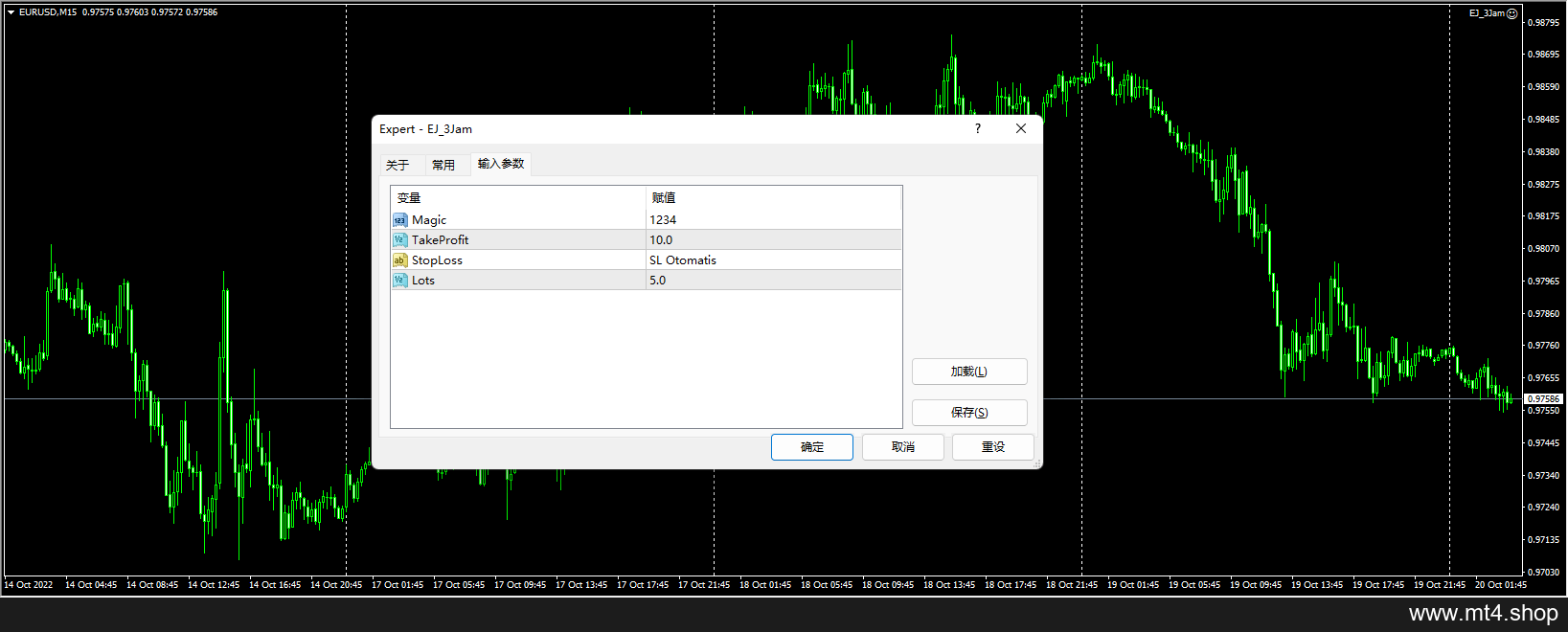Click the Magic integer variable icon

click(399, 220)
